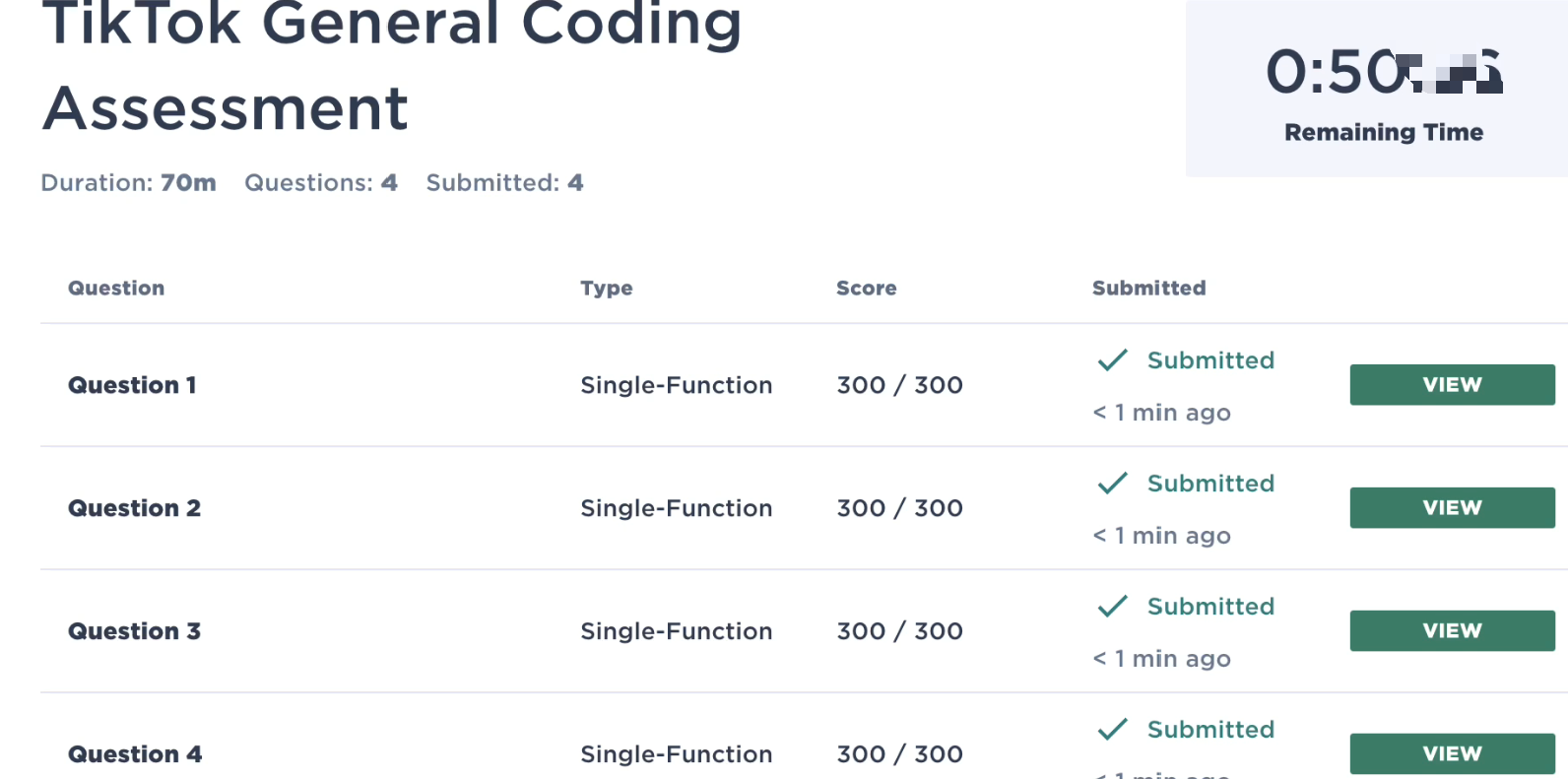
Task: Click the Remaining Time countdown timer
Action: (x=1383, y=73)
